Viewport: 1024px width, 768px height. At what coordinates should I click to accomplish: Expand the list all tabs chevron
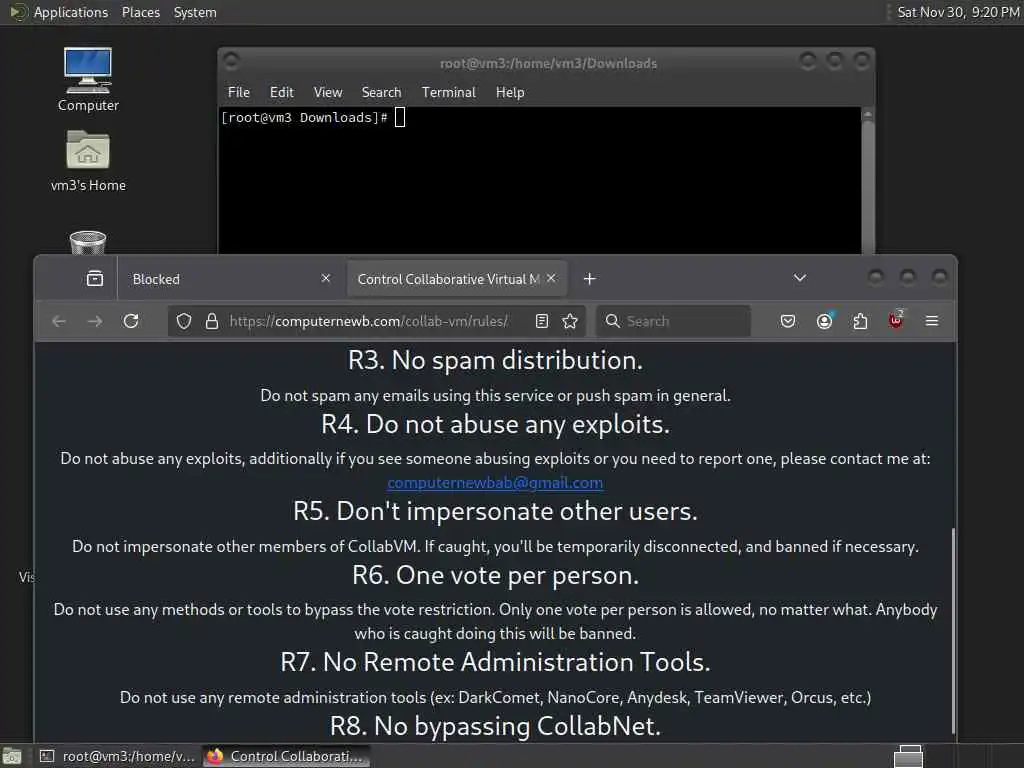(x=799, y=278)
